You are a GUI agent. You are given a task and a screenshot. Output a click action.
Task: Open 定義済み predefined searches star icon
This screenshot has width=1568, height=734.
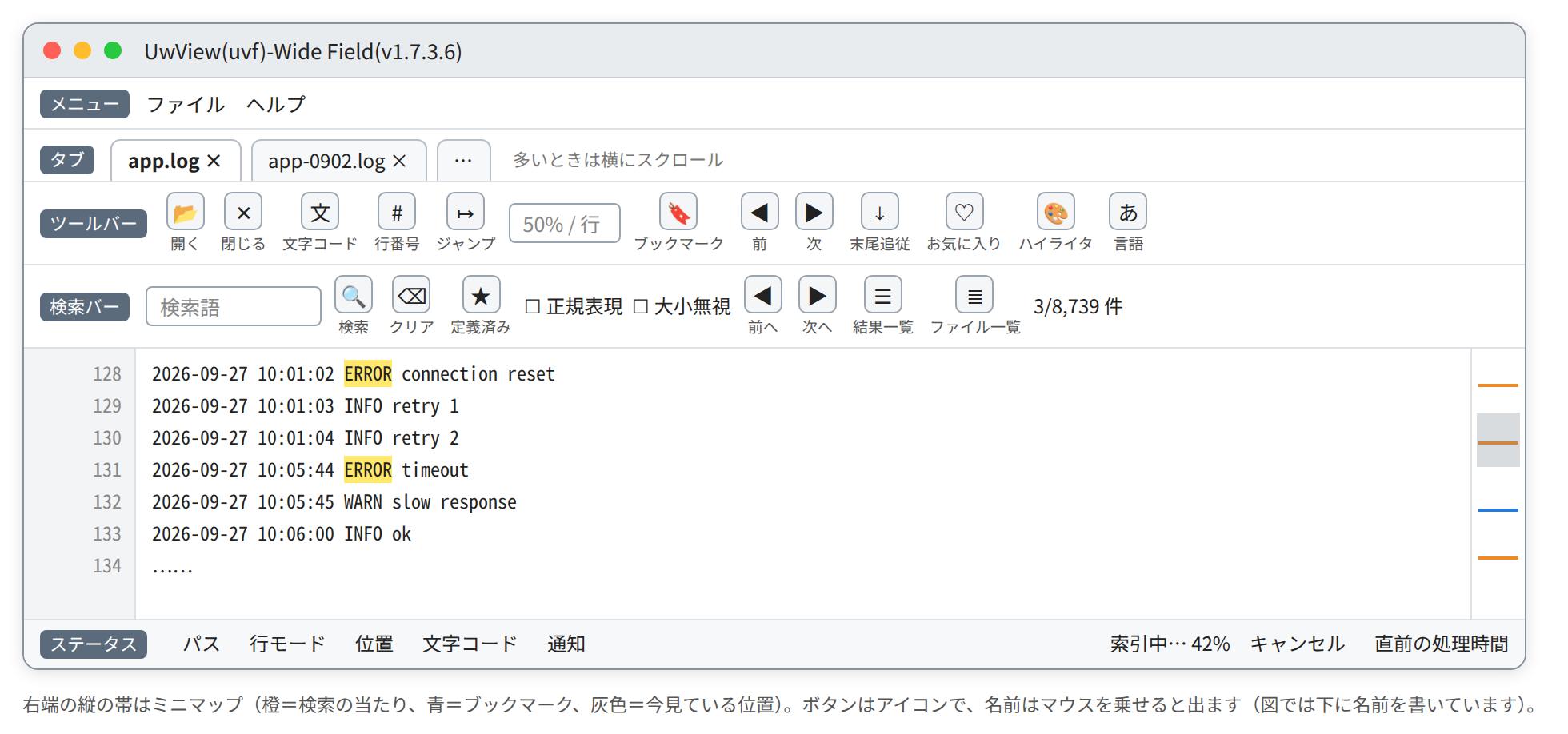click(481, 295)
